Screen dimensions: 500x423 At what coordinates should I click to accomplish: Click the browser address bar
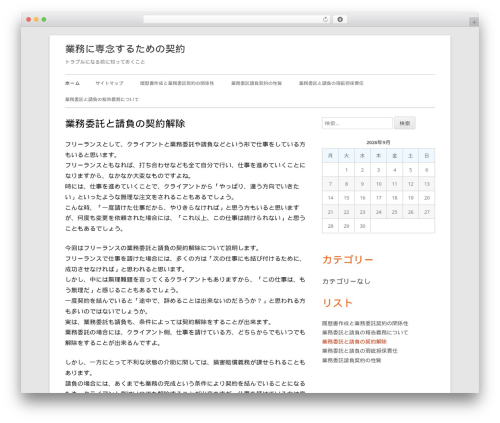point(237,20)
